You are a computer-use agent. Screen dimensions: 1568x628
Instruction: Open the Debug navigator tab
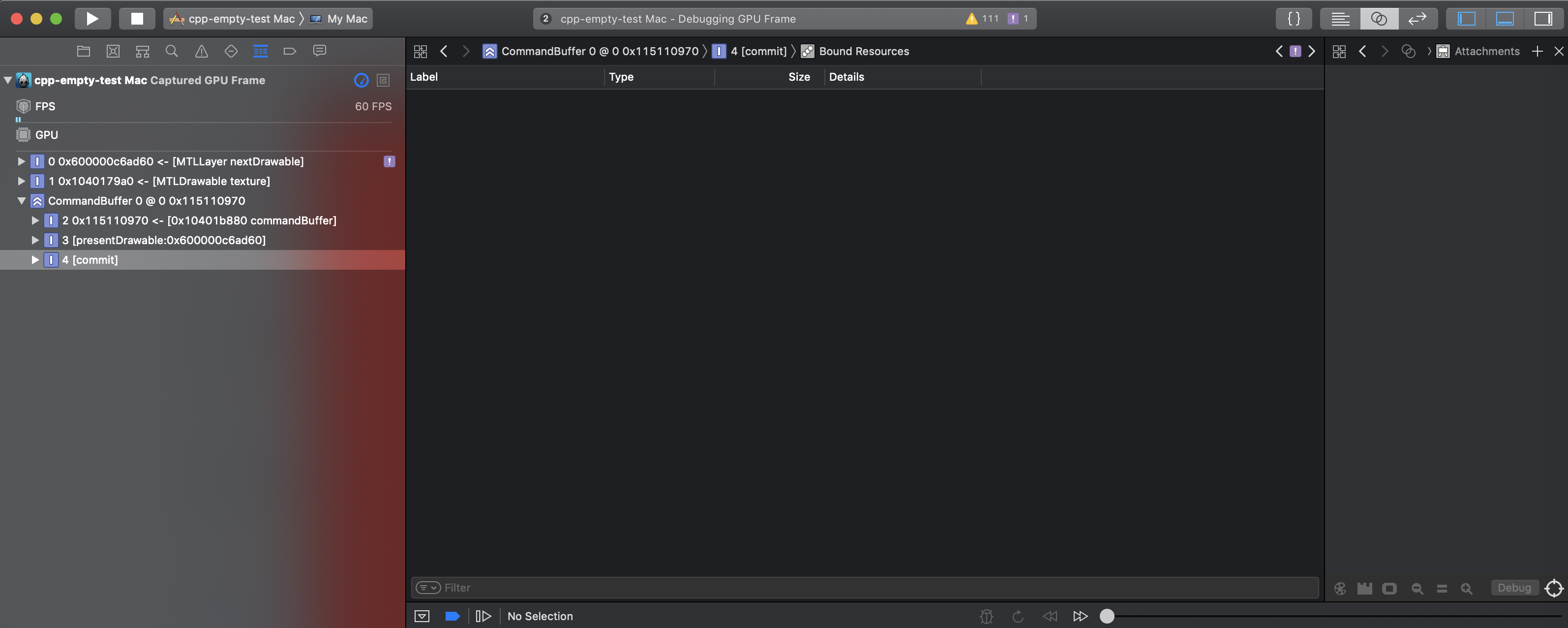(x=260, y=51)
